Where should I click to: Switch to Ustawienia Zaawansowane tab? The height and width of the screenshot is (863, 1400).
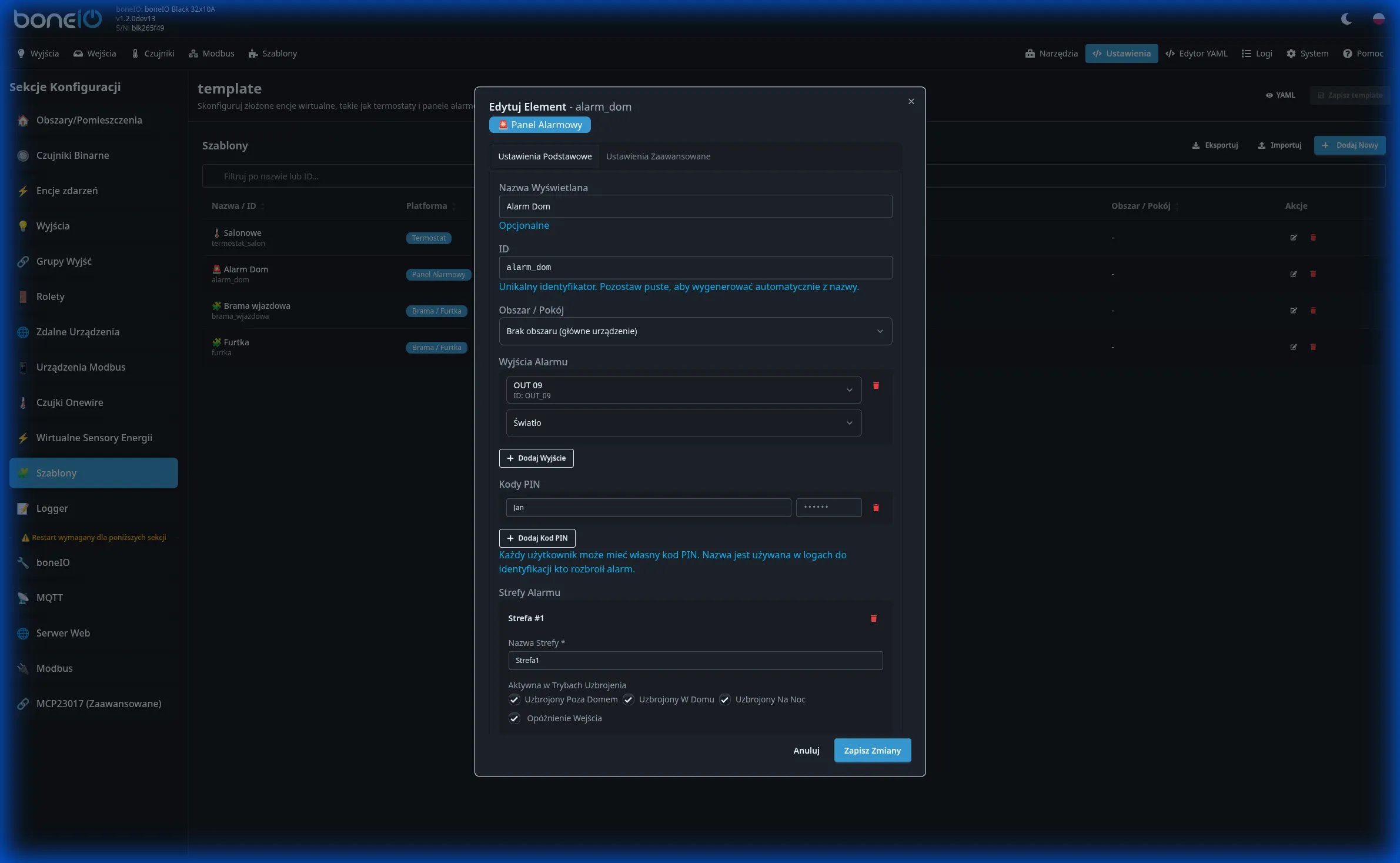coord(658,156)
